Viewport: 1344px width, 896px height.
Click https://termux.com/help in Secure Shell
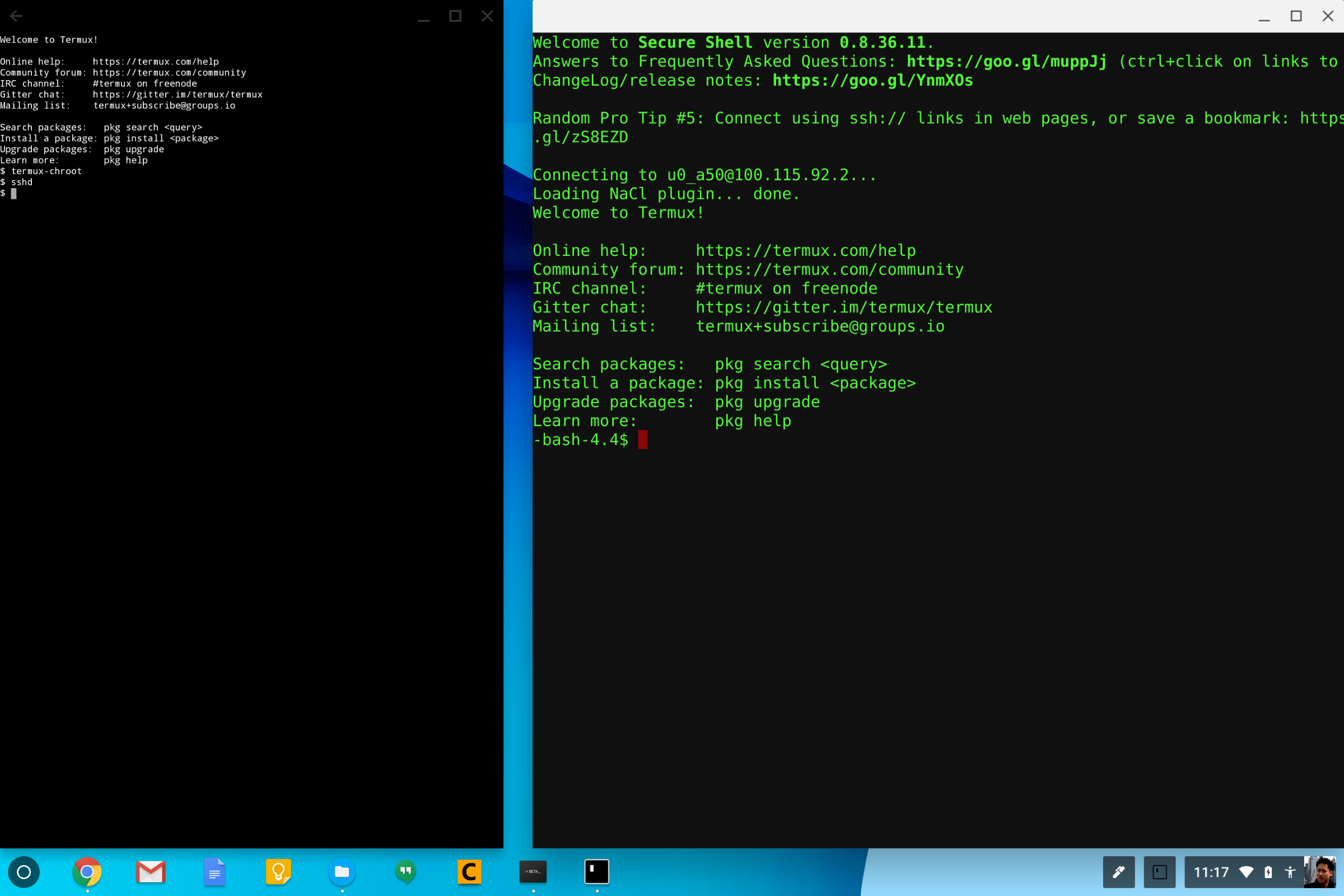pos(805,250)
